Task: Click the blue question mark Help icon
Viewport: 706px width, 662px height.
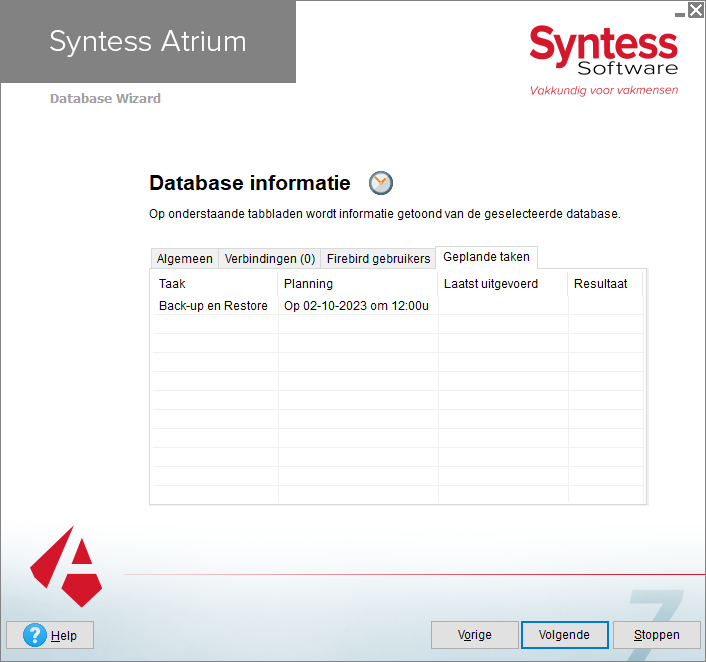Action: pos(35,635)
